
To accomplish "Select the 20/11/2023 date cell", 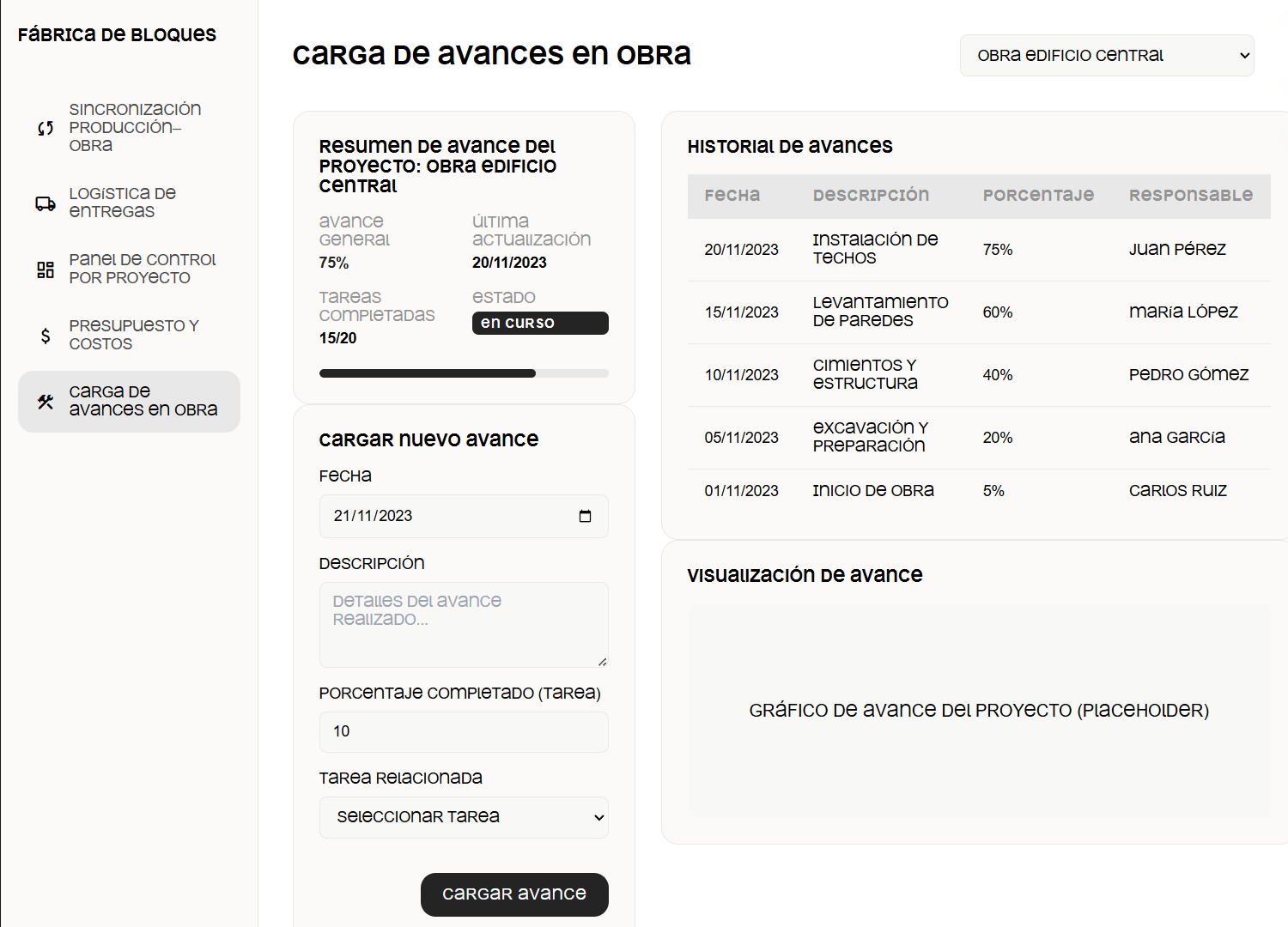I will [x=742, y=250].
